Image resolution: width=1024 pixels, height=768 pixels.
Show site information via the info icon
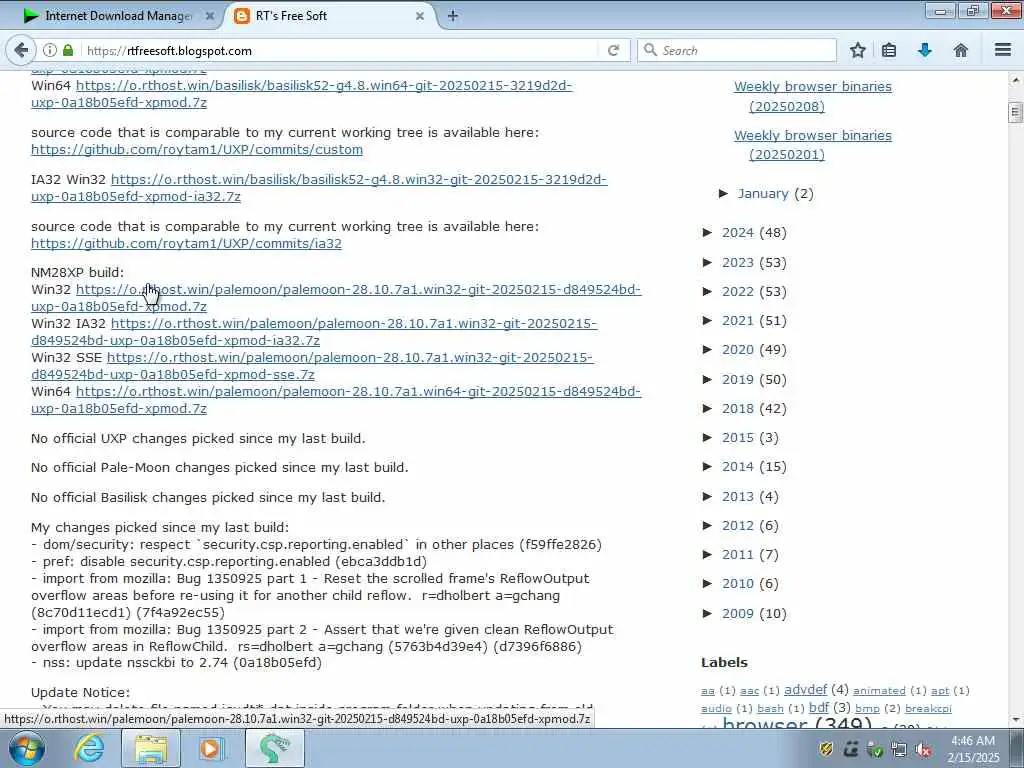50,50
